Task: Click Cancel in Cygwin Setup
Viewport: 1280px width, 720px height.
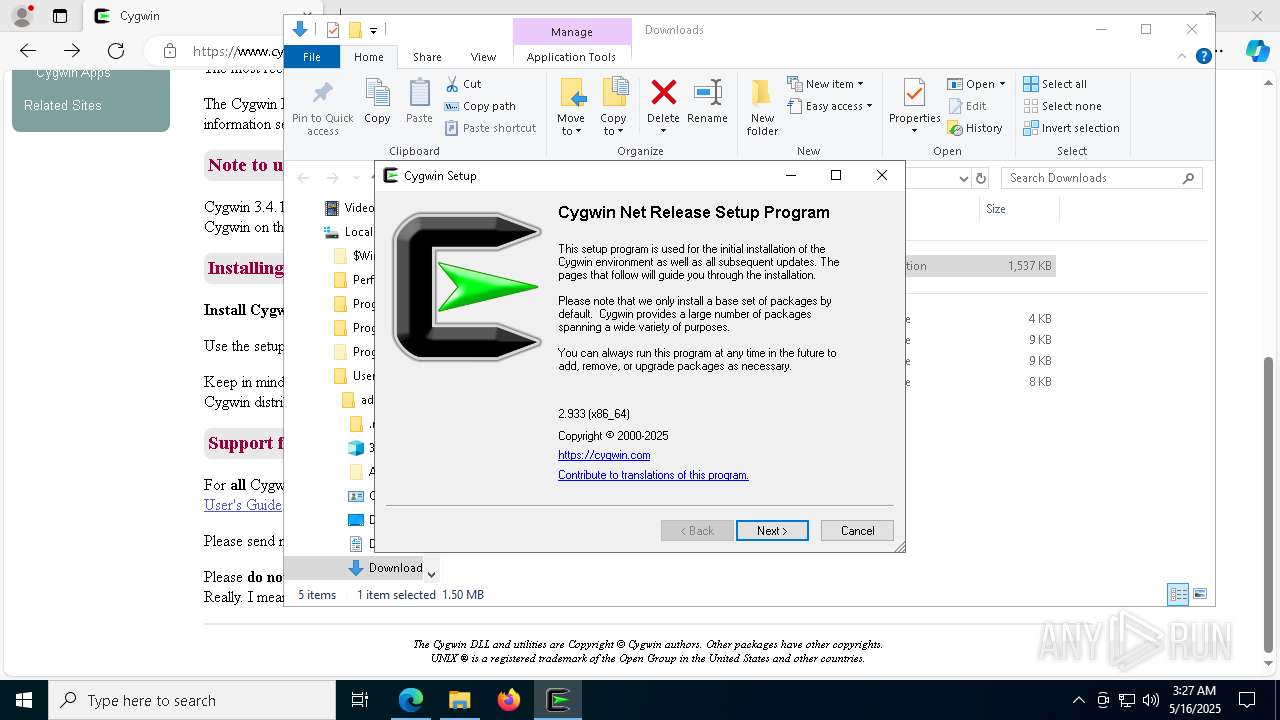Action: pos(857,531)
